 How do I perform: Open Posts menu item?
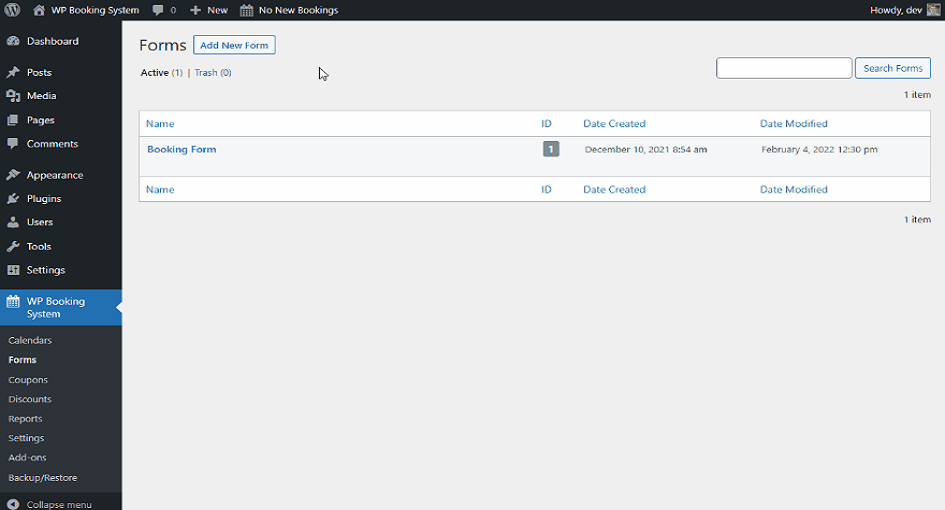point(39,72)
